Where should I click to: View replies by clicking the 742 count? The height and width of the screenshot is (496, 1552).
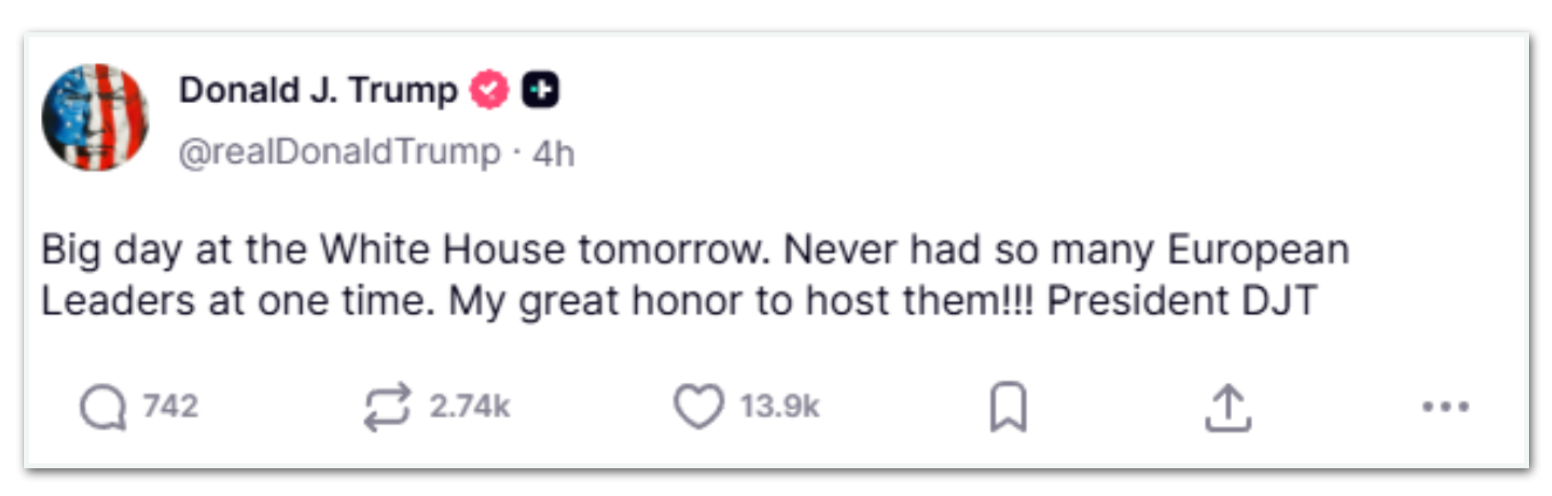tap(170, 408)
